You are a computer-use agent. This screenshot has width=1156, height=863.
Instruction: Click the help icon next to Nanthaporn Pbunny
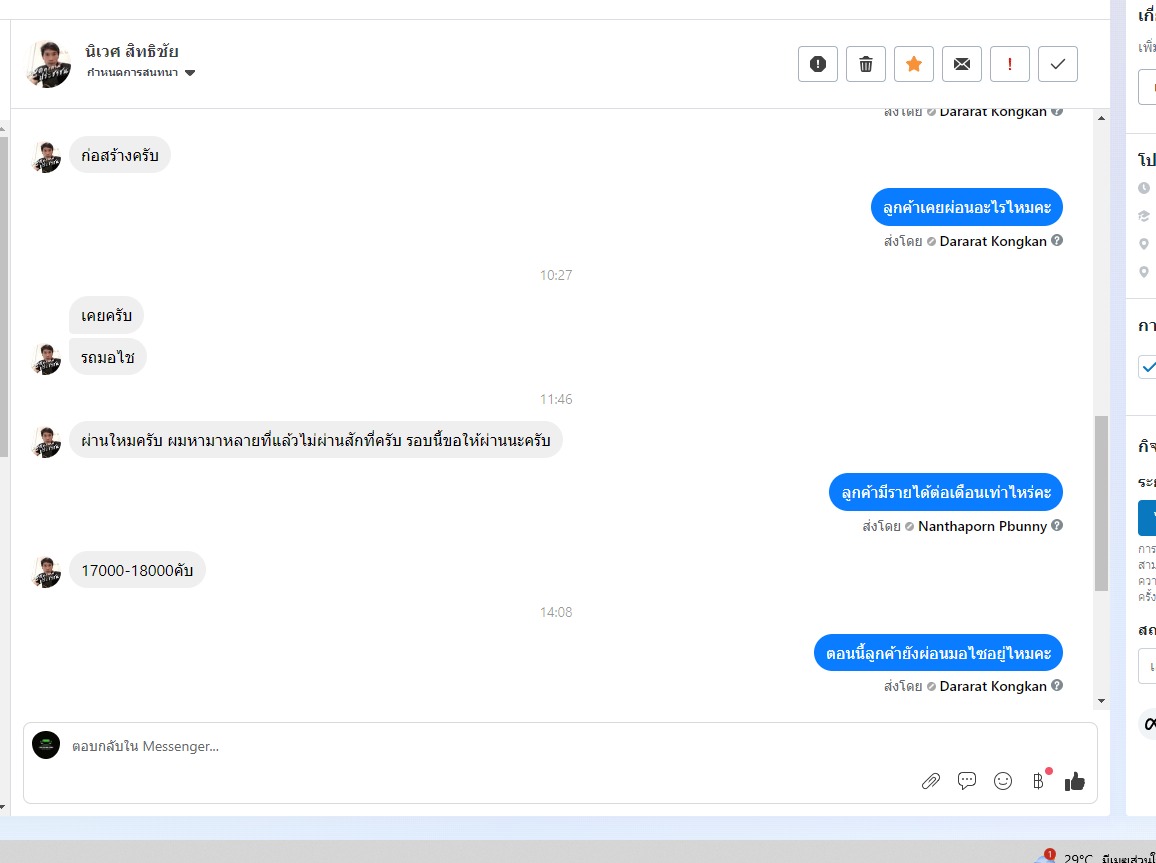coord(1057,525)
